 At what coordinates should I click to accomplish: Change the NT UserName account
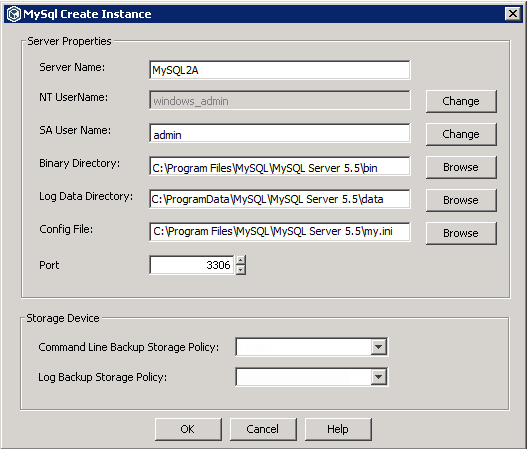461,101
